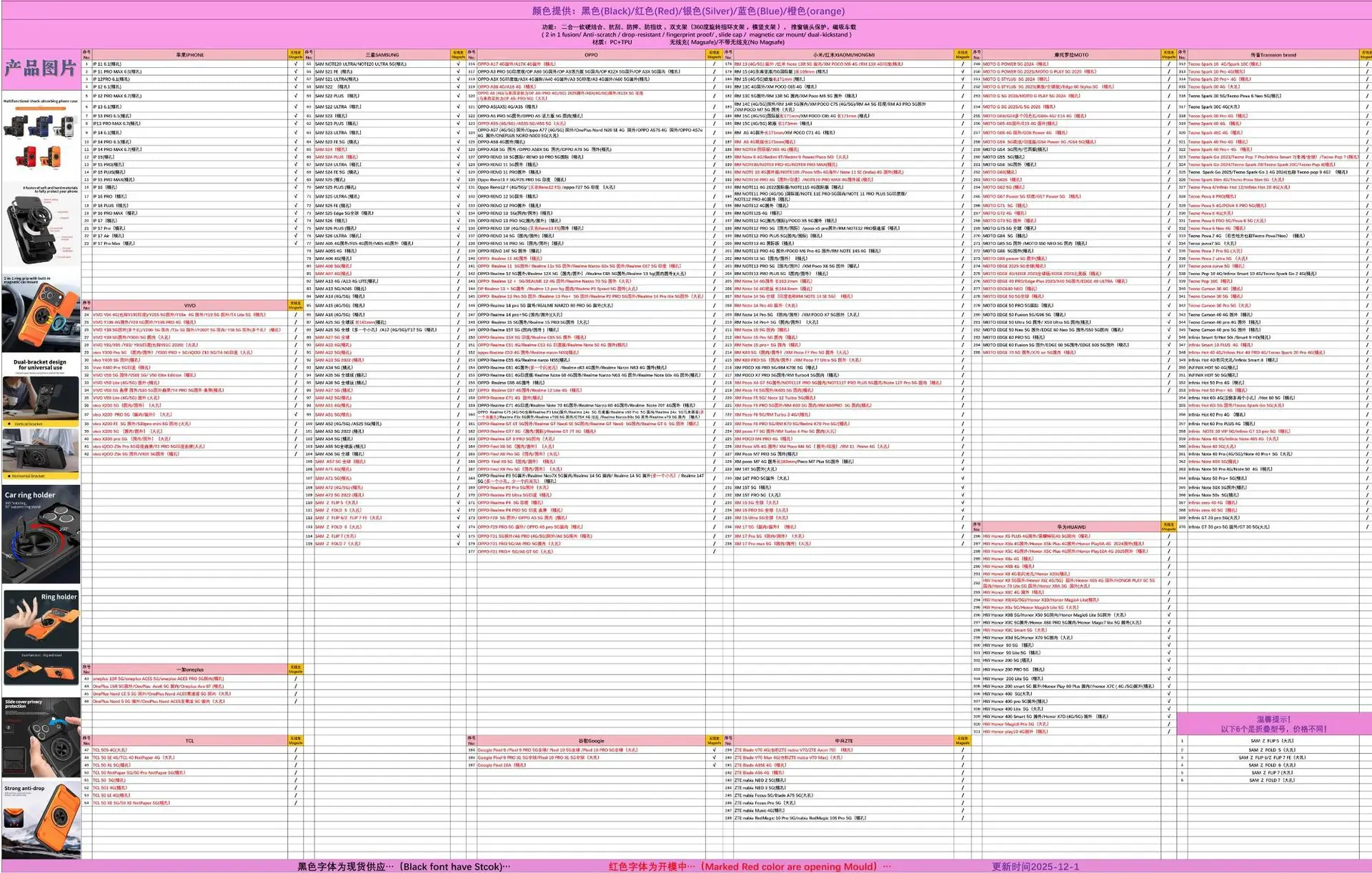Select the Dual-bracket design product image
The height and width of the screenshot is (873, 1372).
click(x=41, y=391)
